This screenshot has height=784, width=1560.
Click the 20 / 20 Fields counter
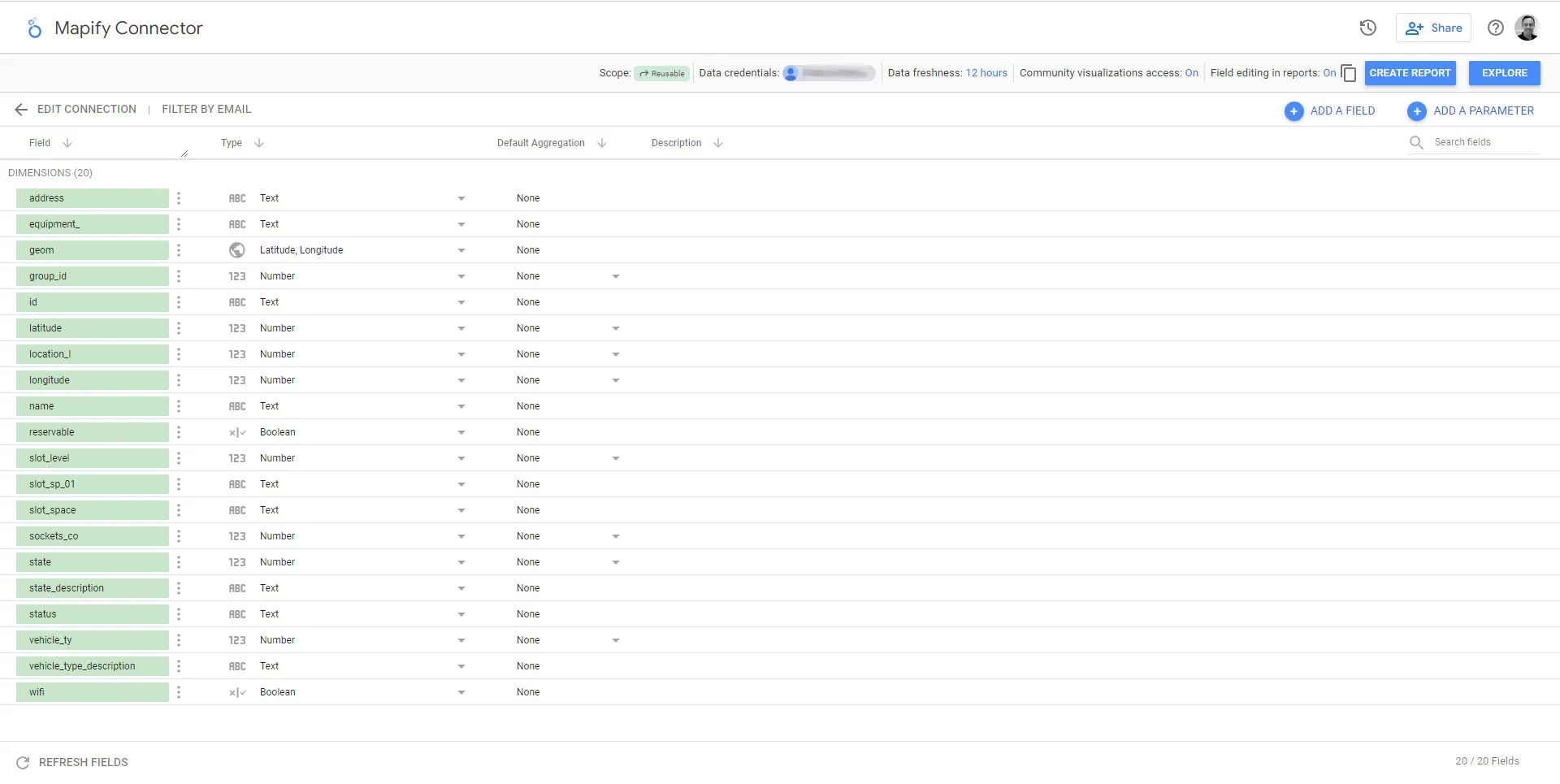(1487, 761)
